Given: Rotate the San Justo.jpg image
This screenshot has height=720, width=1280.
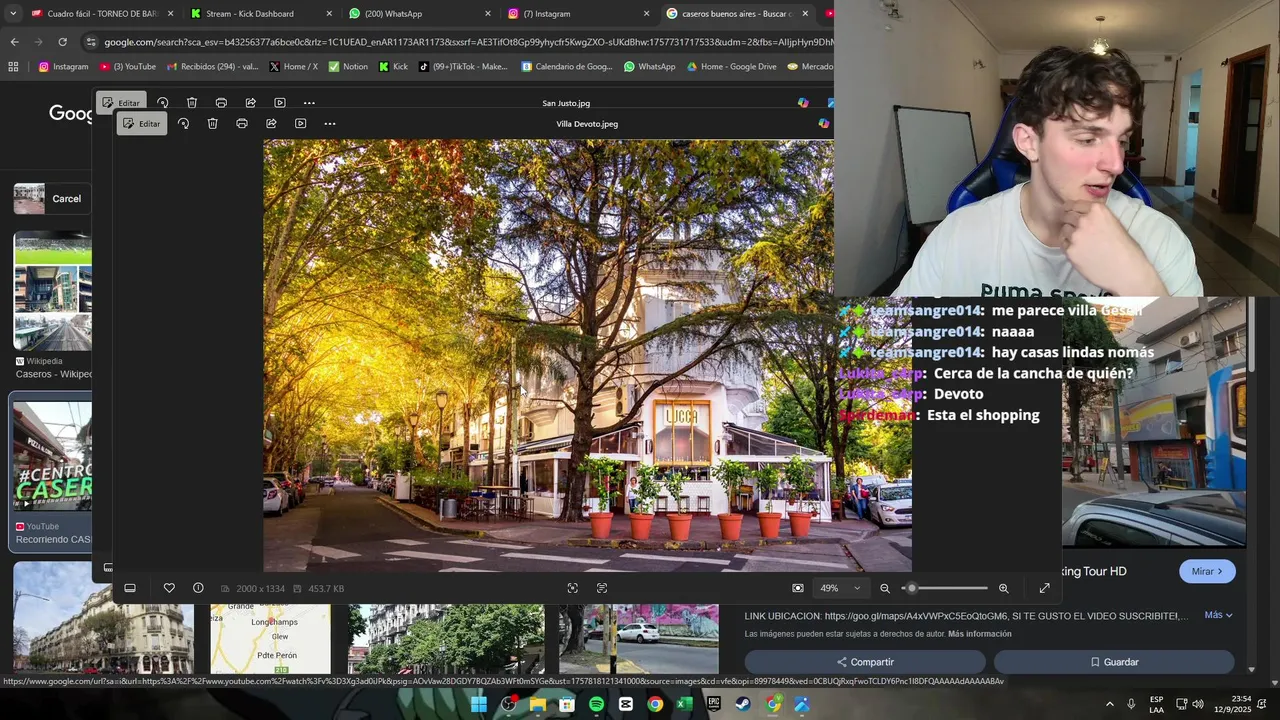Looking at the screenshot, I should point(163,103).
